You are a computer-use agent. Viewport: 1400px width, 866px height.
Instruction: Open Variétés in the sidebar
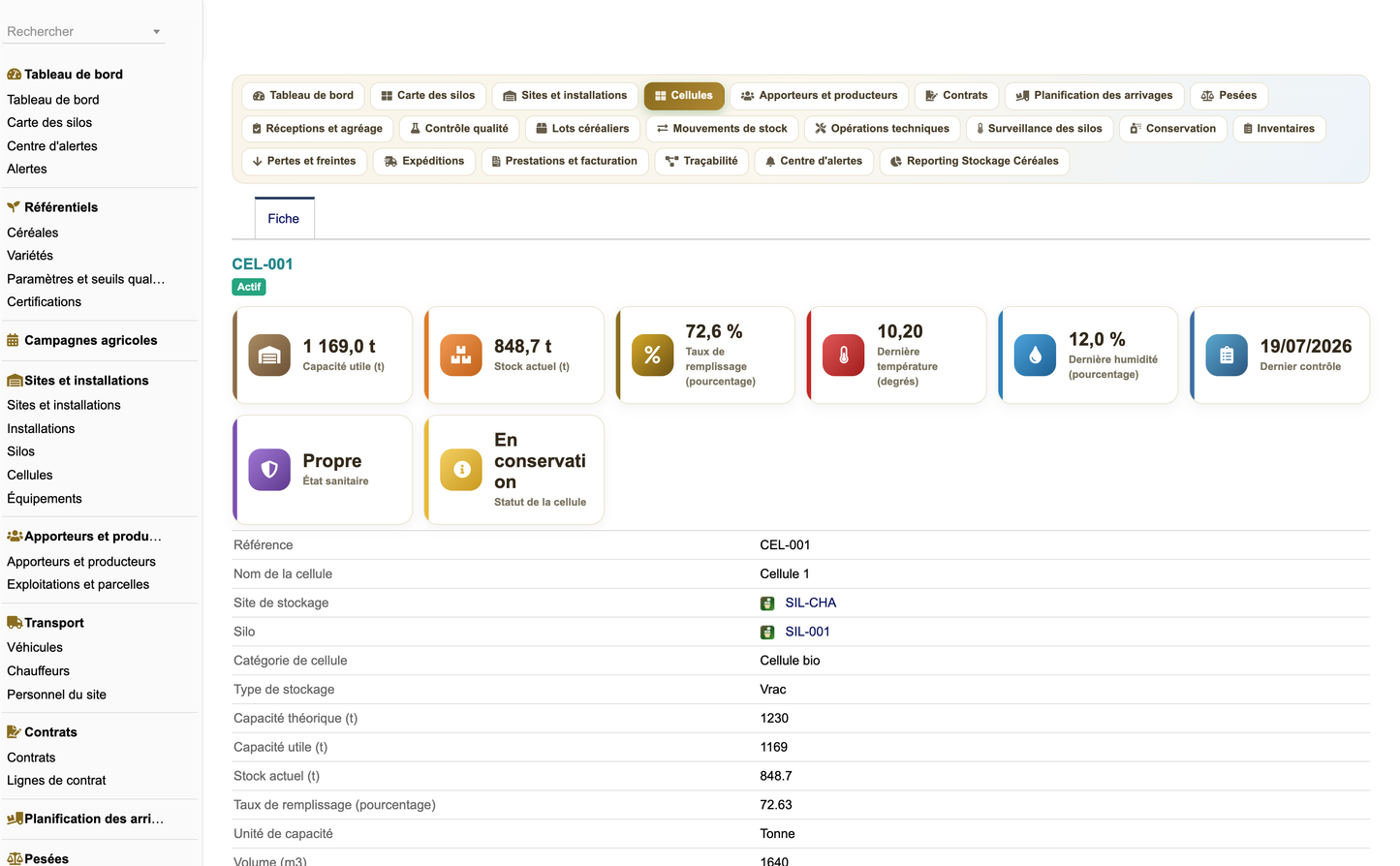click(30, 257)
